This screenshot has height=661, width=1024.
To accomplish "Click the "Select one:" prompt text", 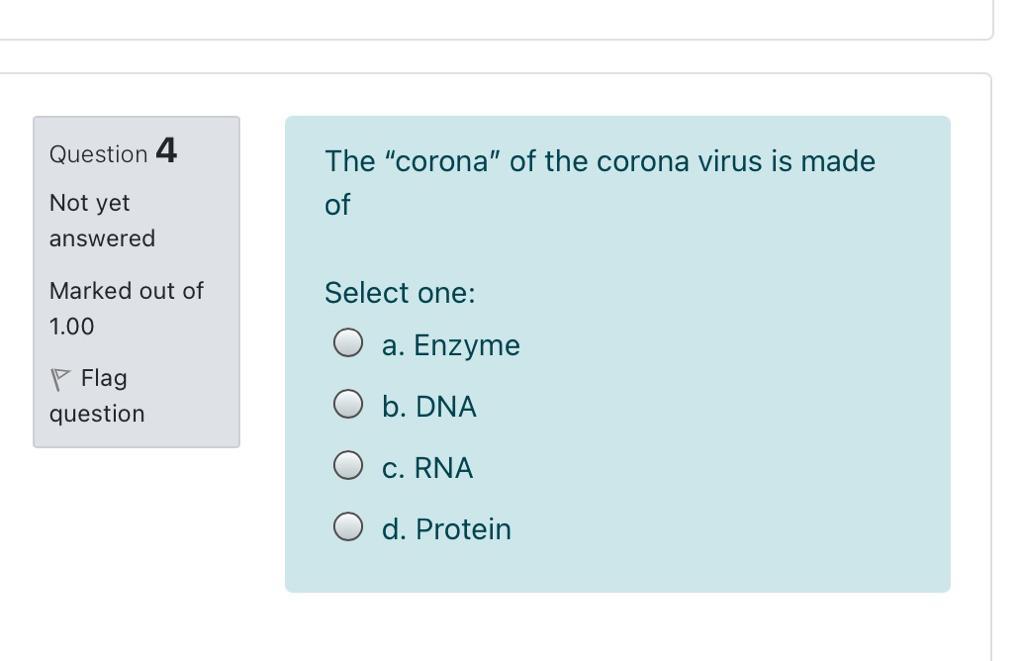I will click(400, 293).
